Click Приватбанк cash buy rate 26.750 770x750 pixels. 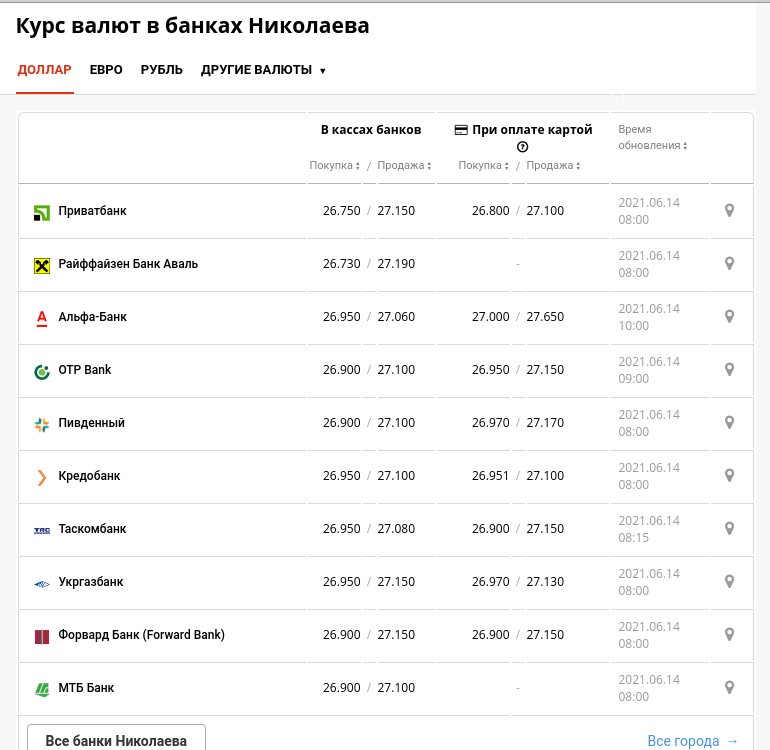pos(342,211)
